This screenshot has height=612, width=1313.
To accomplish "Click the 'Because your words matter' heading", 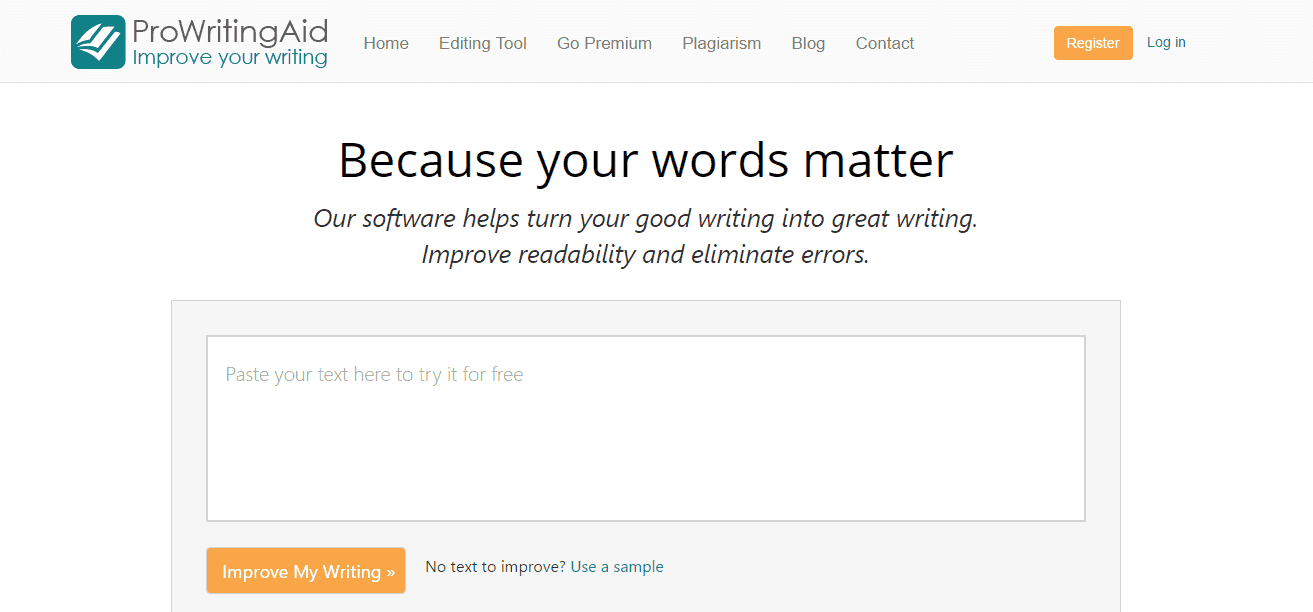I will [645, 160].
